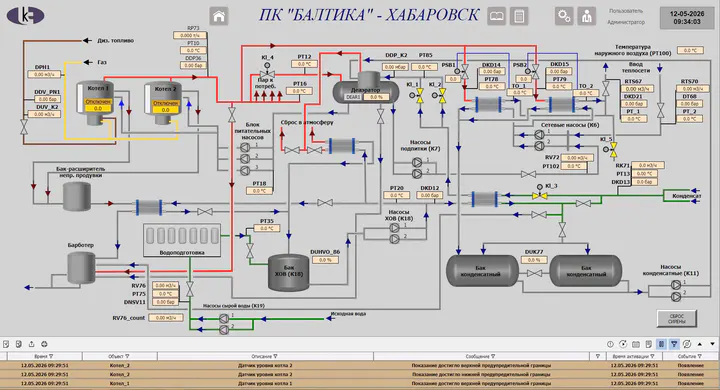Click the PT100 outdoor temperature value
This screenshot has height=390, width=720.
point(690,51)
